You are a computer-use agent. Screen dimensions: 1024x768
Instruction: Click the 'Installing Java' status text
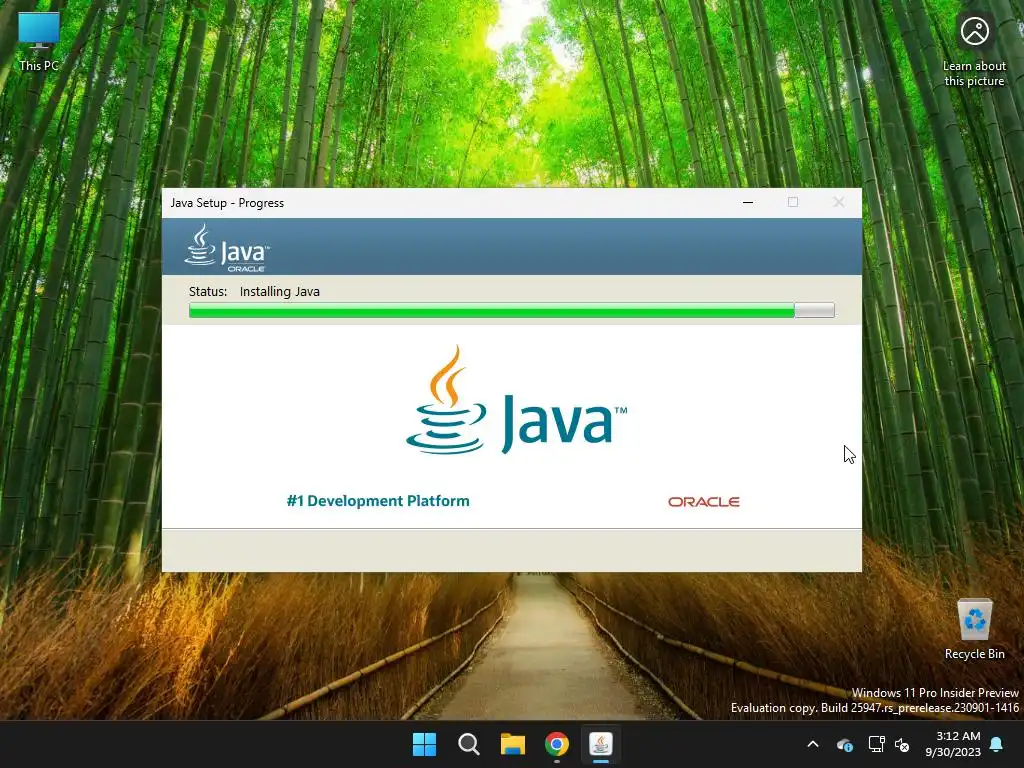pos(280,291)
